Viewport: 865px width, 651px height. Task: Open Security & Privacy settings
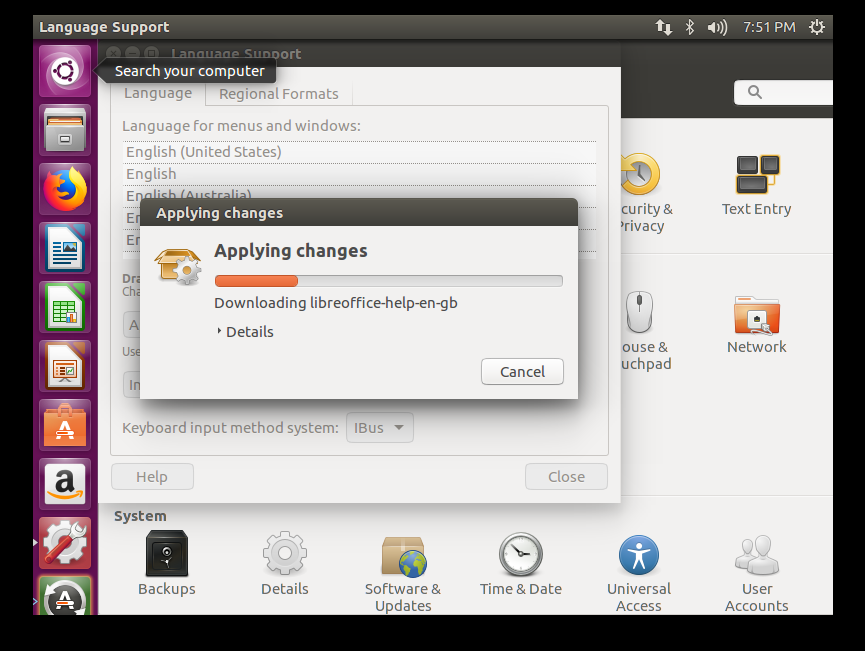(x=647, y=193)
